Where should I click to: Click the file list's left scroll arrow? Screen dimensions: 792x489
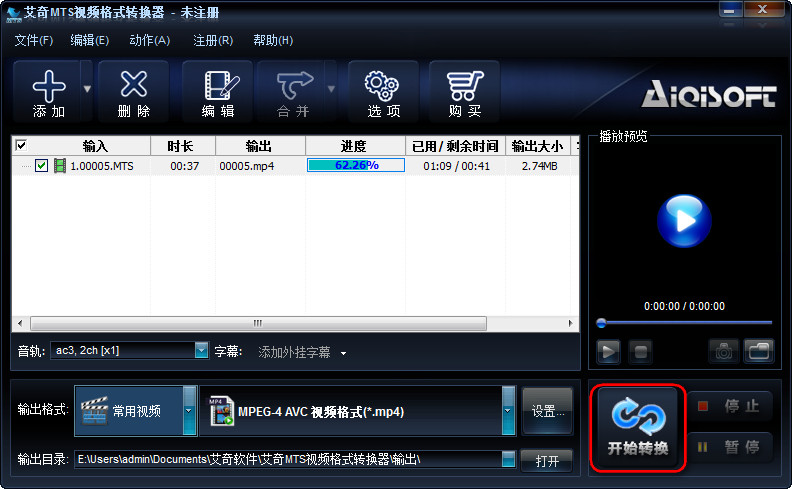tap(20, 323)
